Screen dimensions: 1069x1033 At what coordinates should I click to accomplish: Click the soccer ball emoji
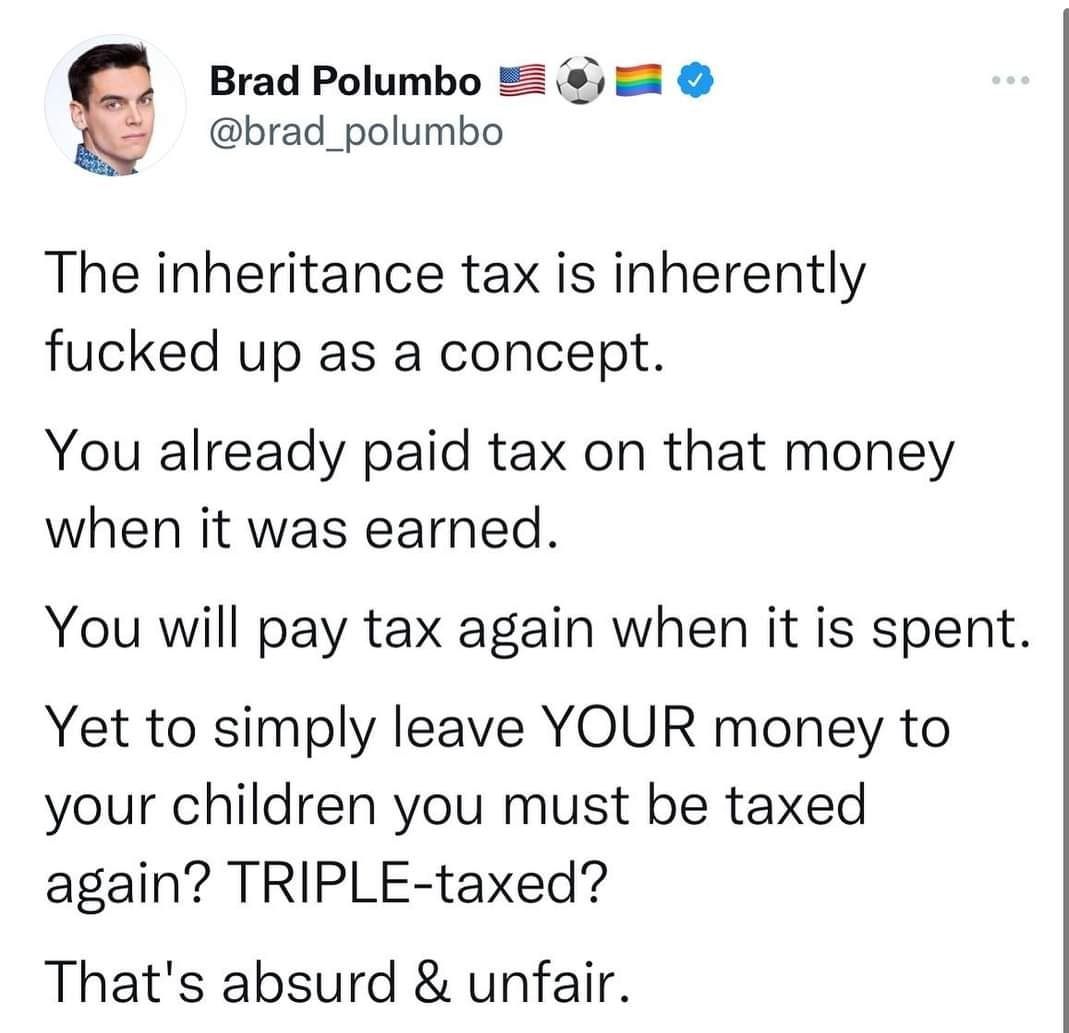click(x=580, y=80)
